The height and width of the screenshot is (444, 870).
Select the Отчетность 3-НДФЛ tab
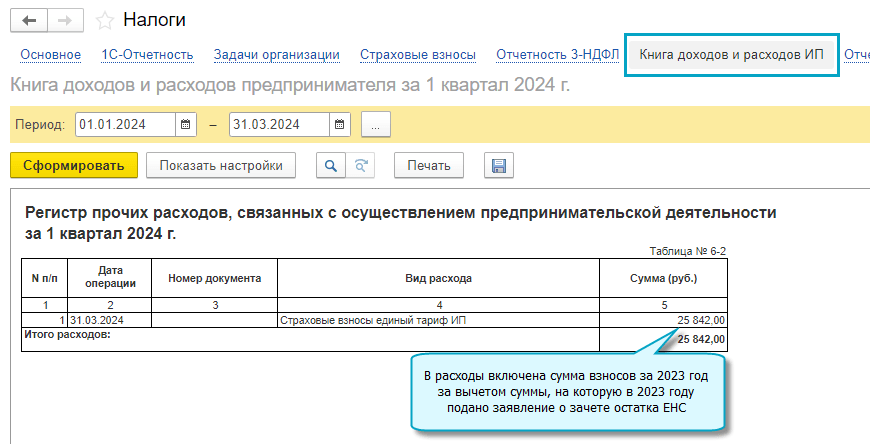click(x=558, y=55)
